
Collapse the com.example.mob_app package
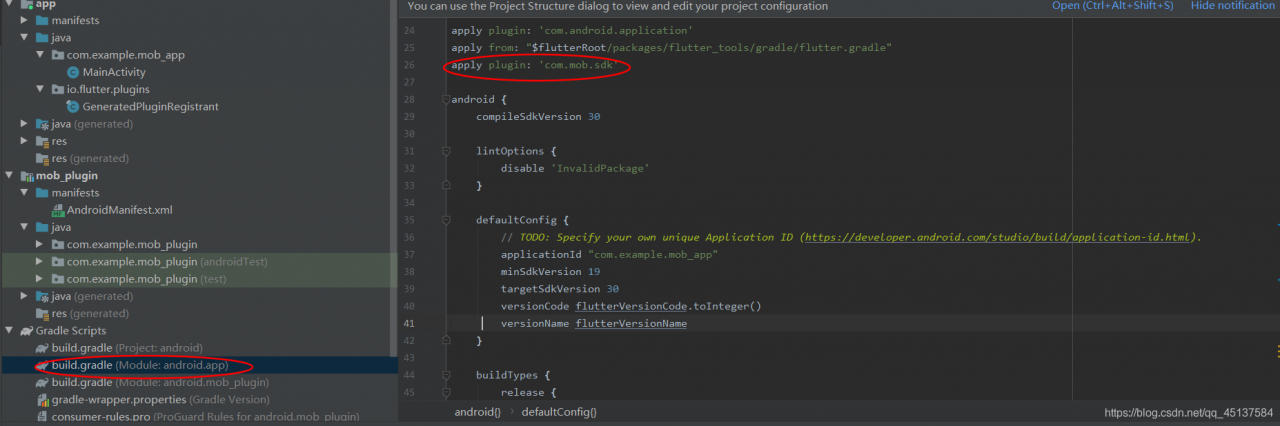[40, 55]
